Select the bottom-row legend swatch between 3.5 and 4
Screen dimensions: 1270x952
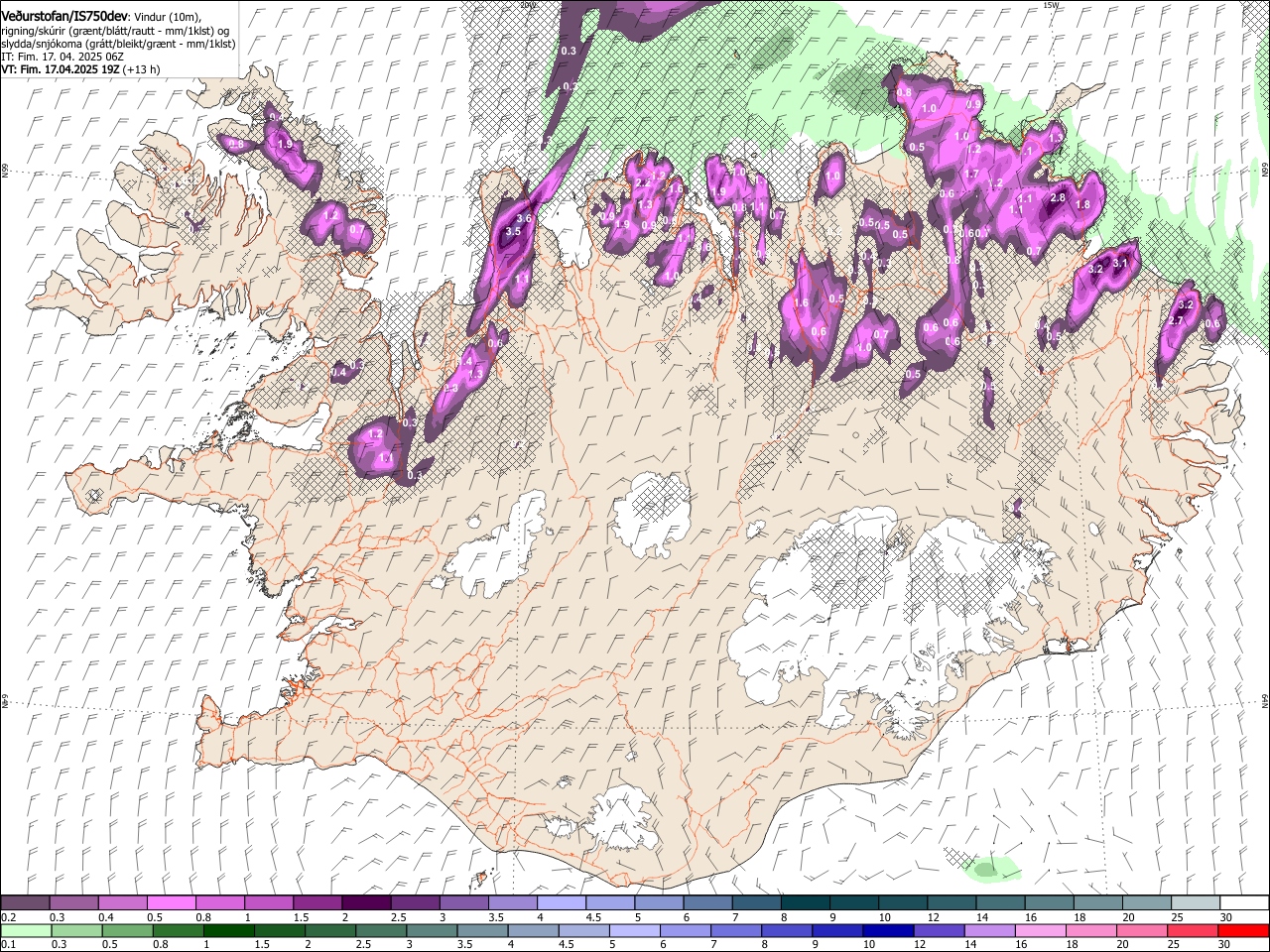pyautogui.click(x=481, y=930)
